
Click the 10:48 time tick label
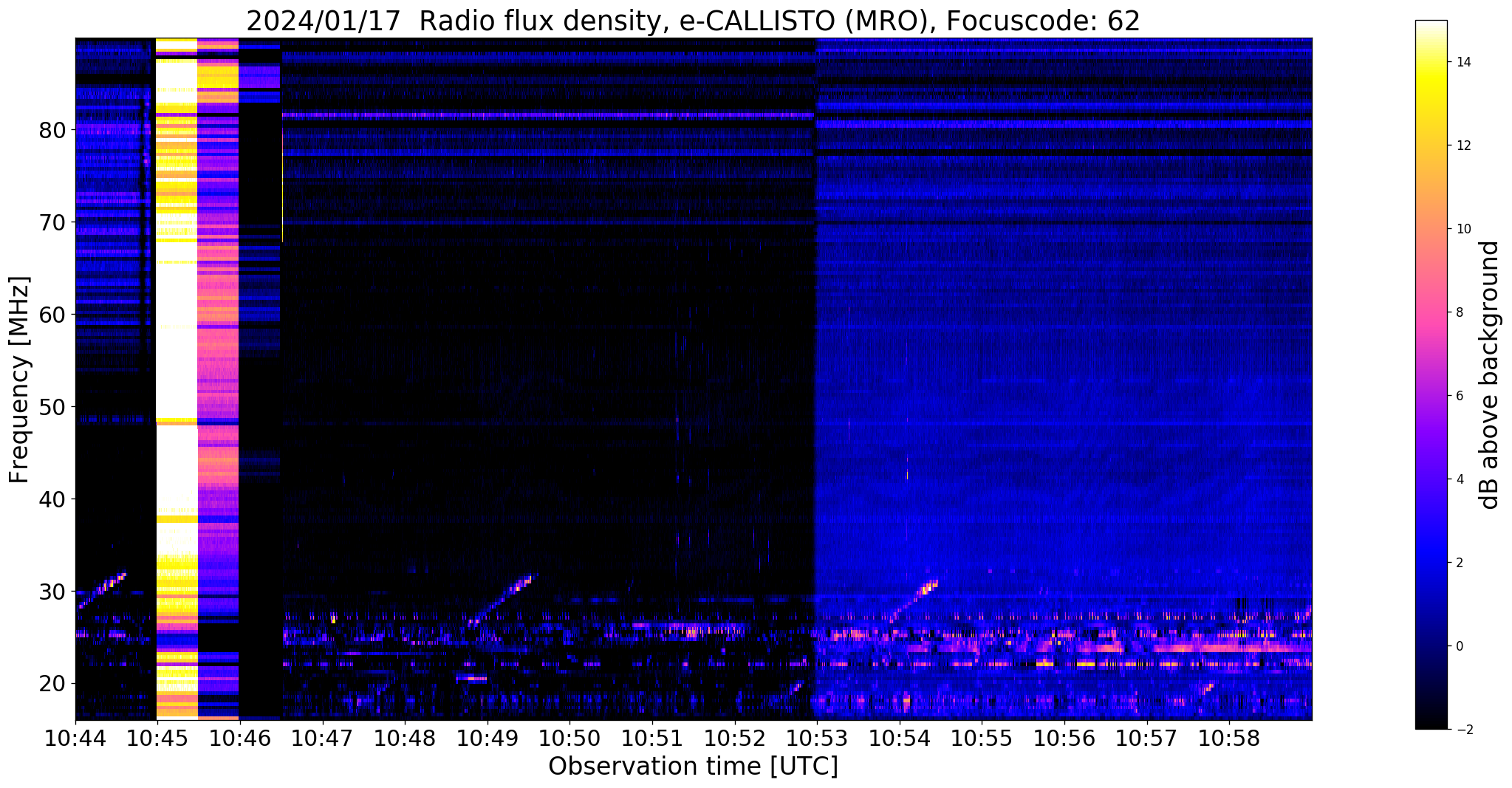404,738
